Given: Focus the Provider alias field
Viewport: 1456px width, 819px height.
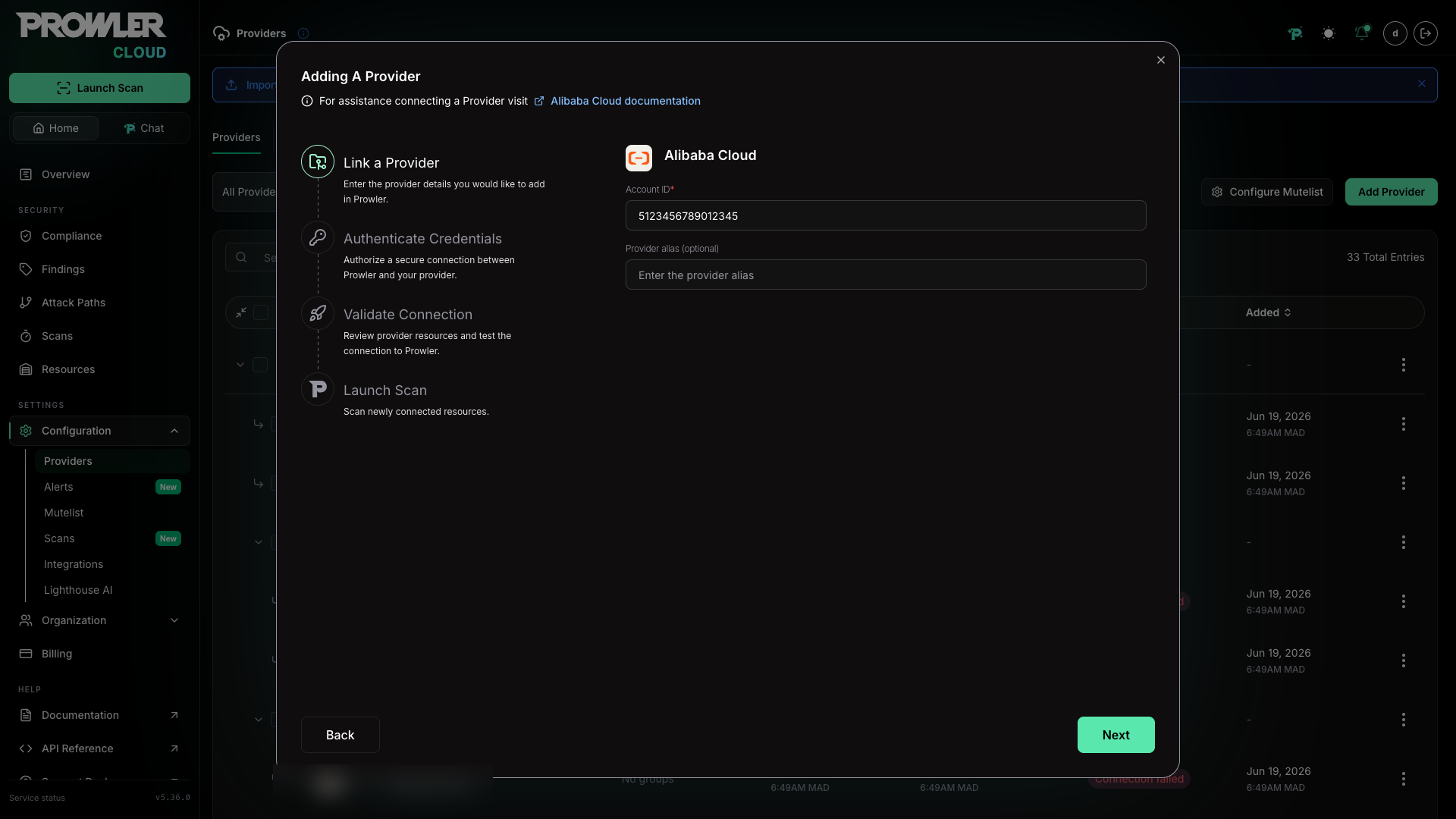Looking at the screenshot, I should pos(886,275).
